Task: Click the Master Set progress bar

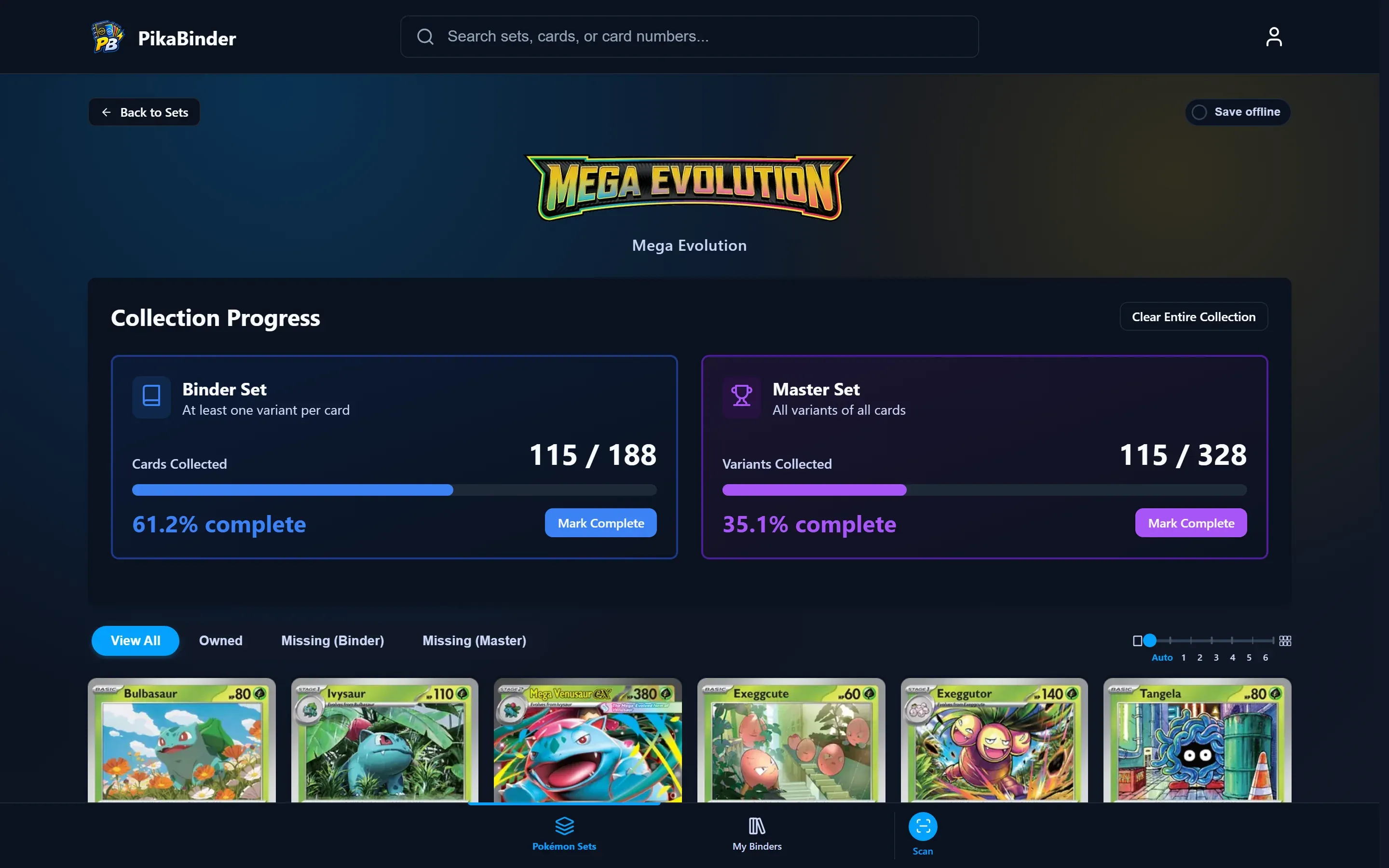Action: click(x=984, y=489)
